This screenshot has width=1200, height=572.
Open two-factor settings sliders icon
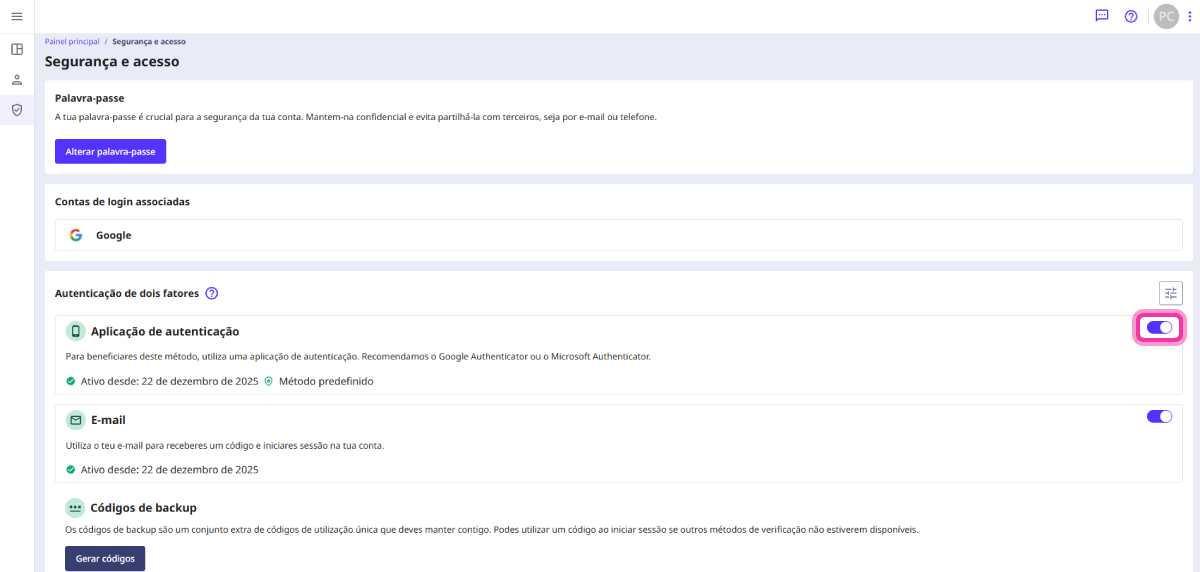point(1170,293)
